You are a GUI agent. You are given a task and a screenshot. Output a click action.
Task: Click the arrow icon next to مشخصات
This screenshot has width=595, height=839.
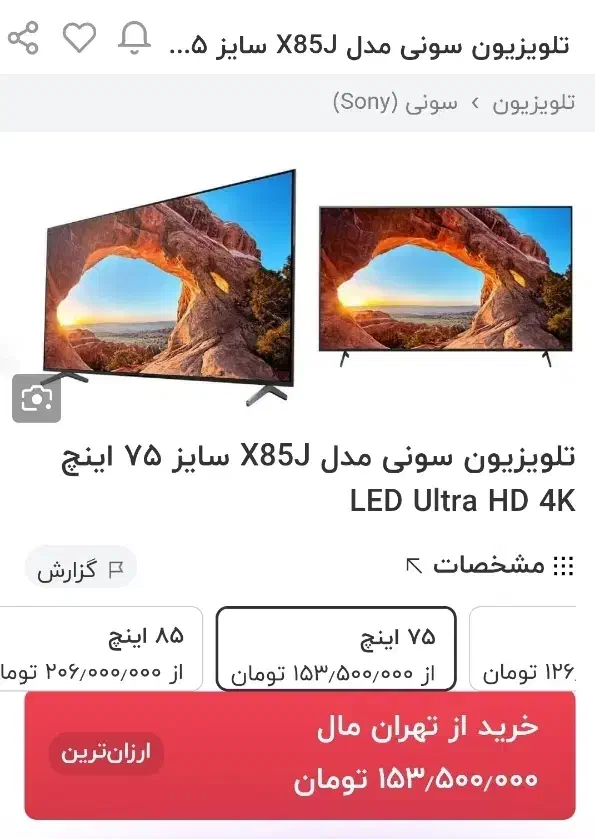click(414, 566)
